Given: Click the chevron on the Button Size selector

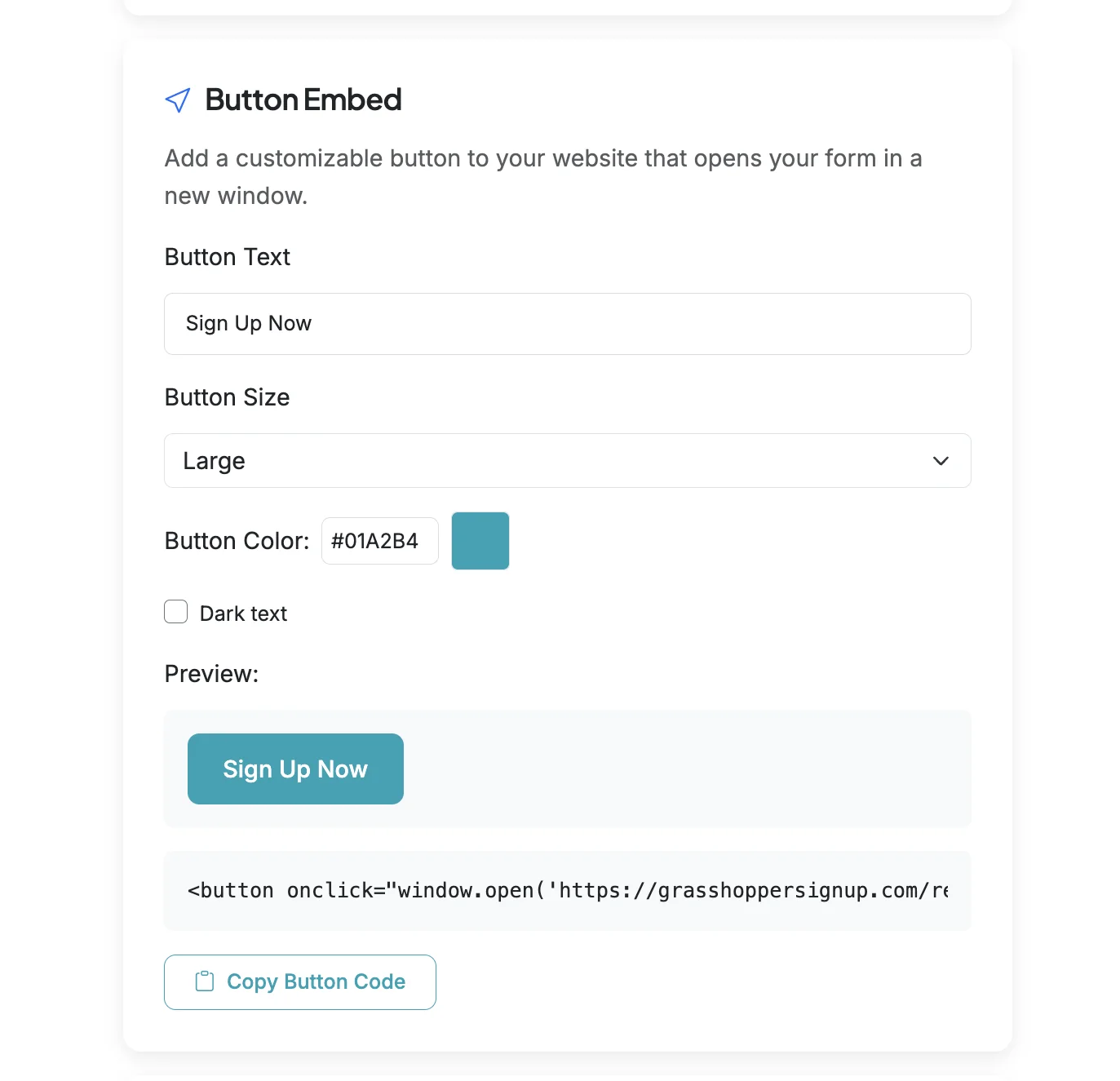Looking at the screenshot, I should [940, 461].
